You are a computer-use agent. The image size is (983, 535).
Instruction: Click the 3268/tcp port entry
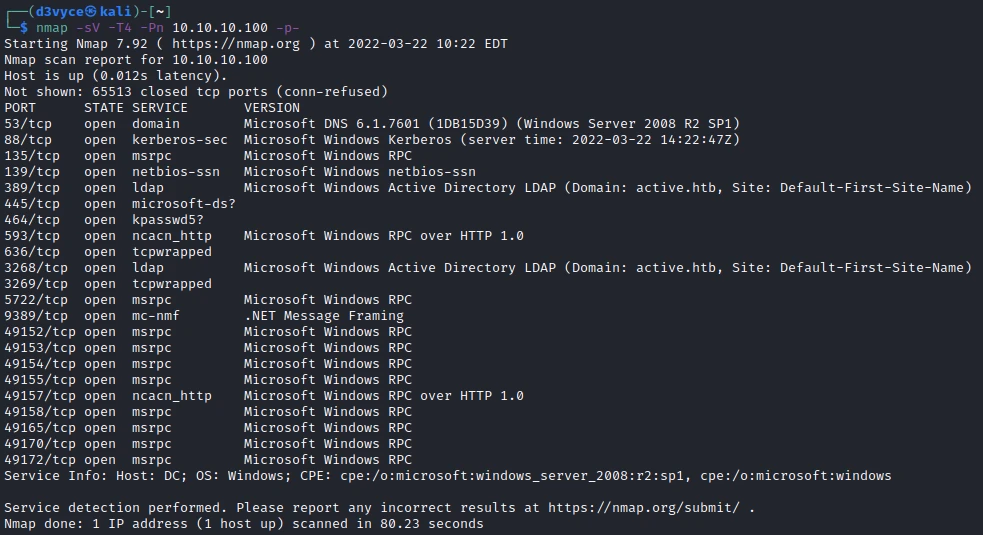(36, 268)
